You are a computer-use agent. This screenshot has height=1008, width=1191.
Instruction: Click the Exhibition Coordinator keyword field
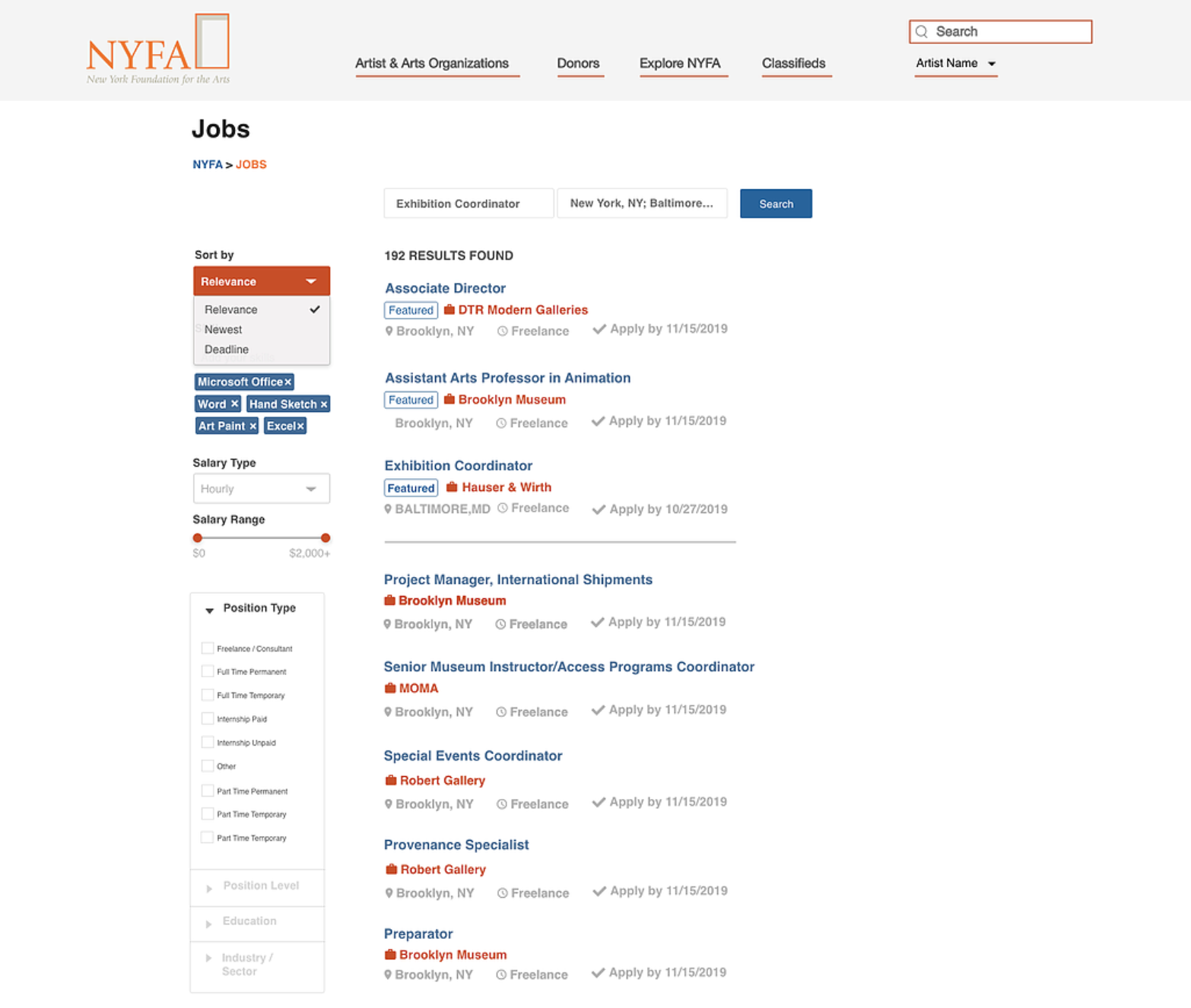(x=468, y=204)
